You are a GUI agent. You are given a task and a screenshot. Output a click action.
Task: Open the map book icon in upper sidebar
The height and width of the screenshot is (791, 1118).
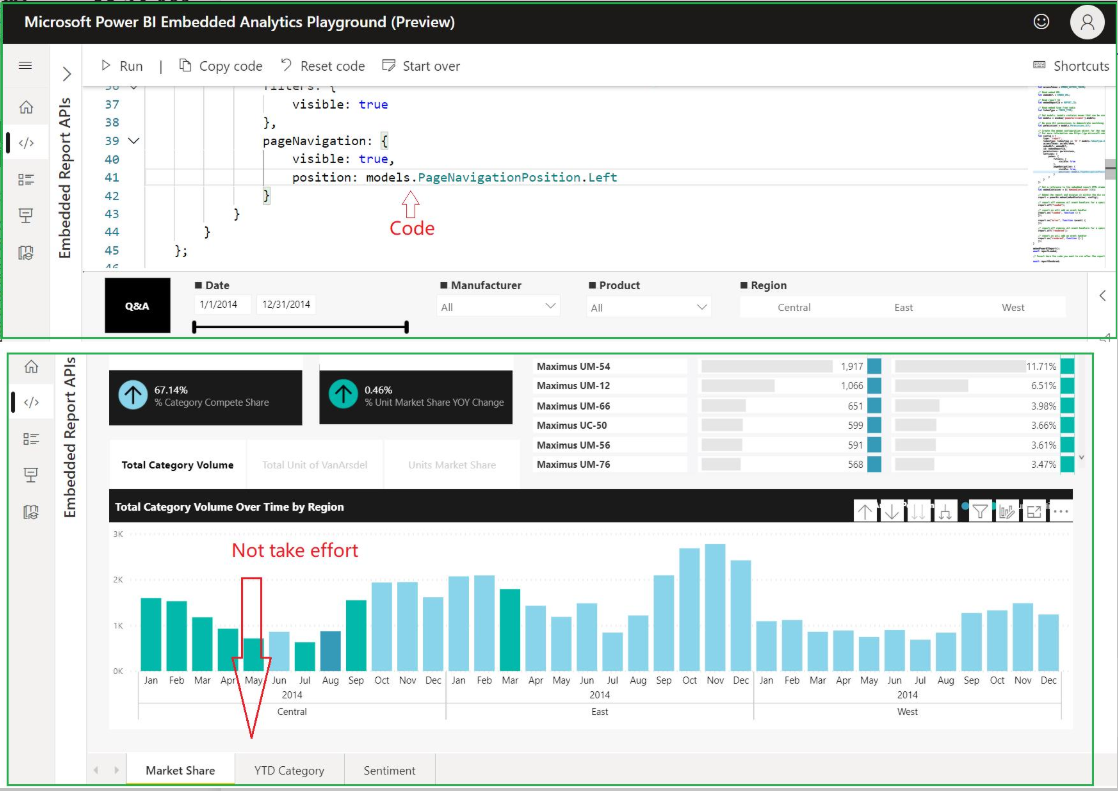tap(26, 252)
